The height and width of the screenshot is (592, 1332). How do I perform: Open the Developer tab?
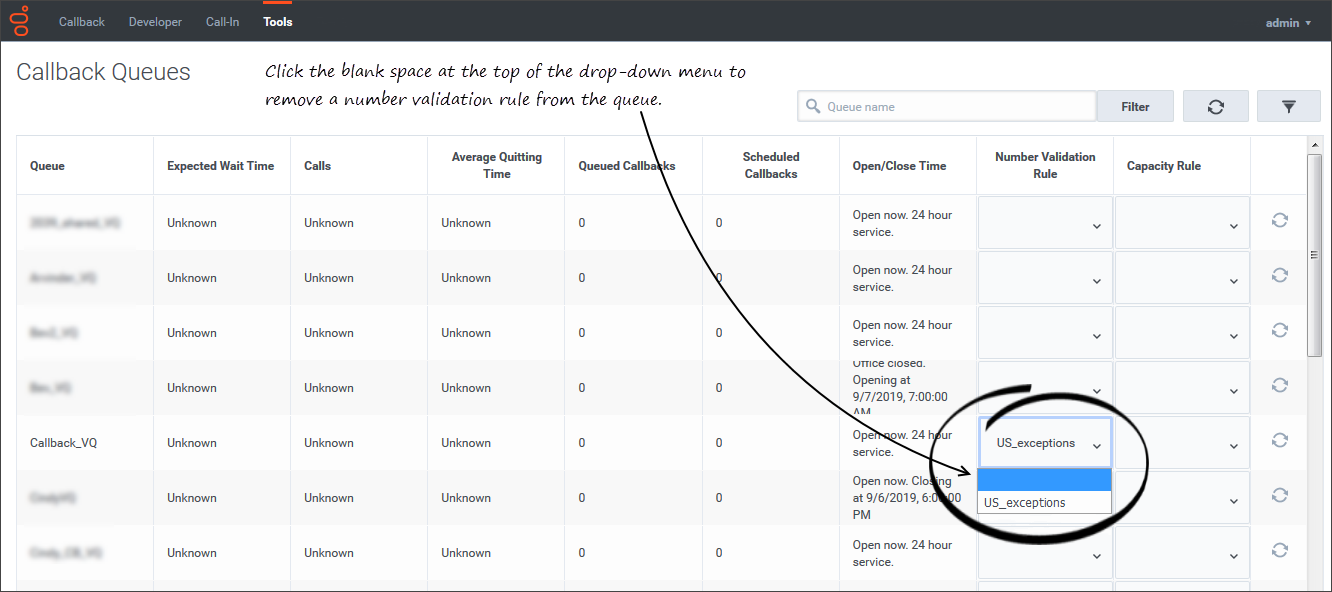tap(155, 22)
